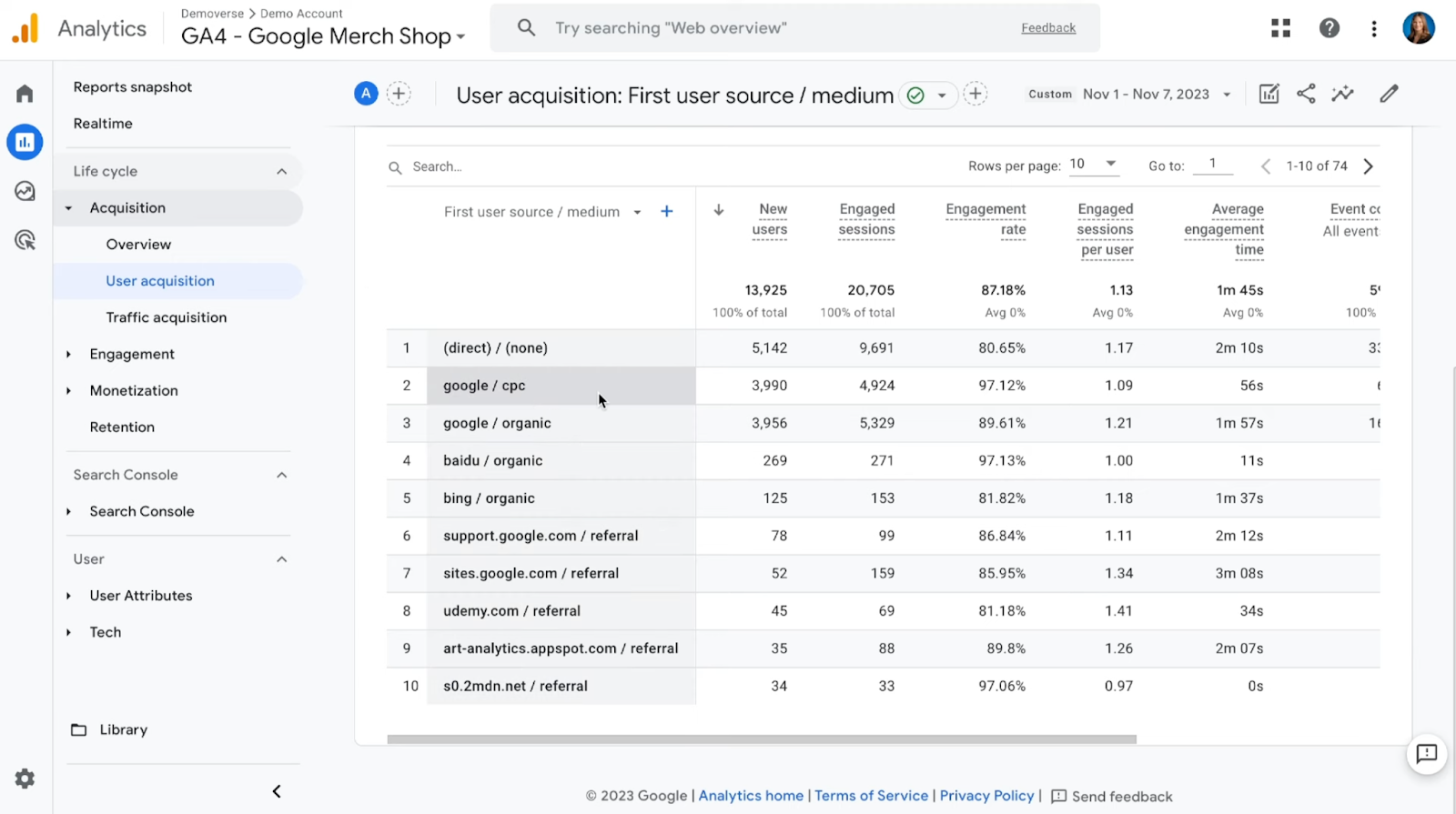The height and width of the screenshot is (814, 1456).
Task: Open Analytics home link
Action: pos(751,796)
